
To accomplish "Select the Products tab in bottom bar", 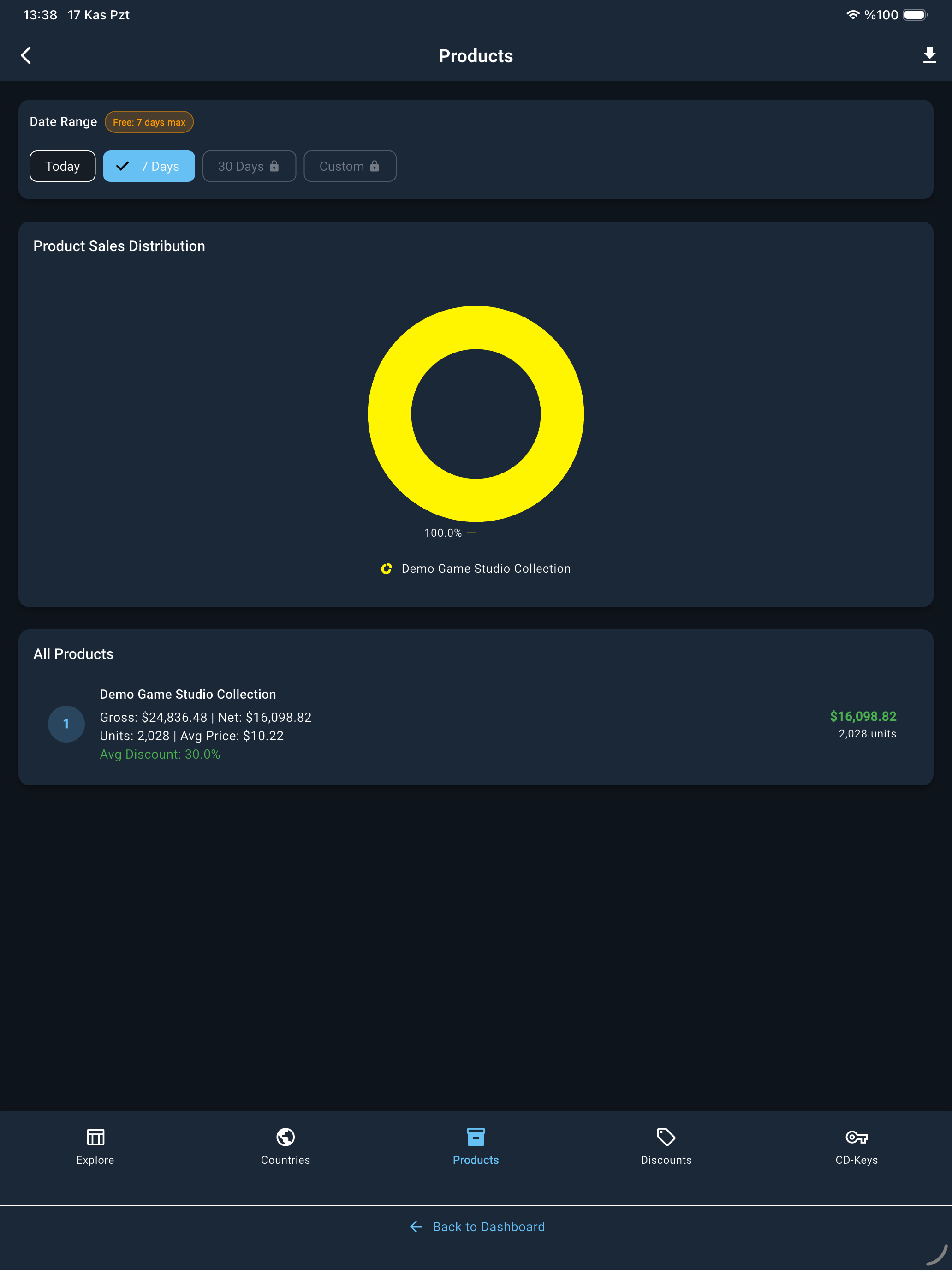I will [x=476, y=1147].
